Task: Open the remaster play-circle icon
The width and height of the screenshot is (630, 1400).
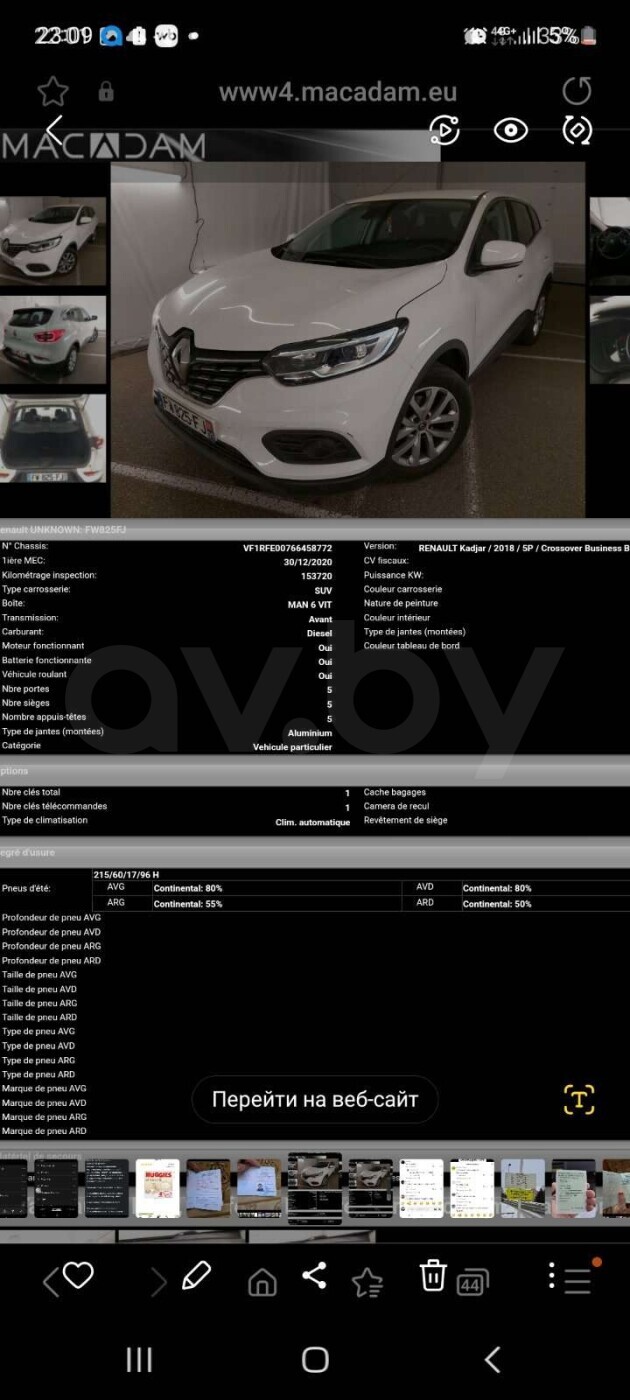Action: [x=444, y=130]
